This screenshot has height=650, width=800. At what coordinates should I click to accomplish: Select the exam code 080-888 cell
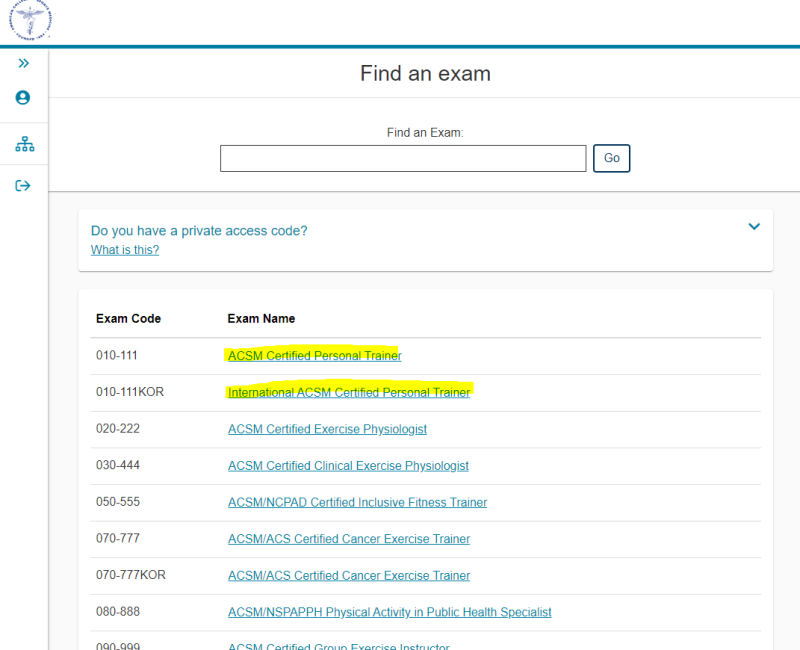(x=118, y=611)
